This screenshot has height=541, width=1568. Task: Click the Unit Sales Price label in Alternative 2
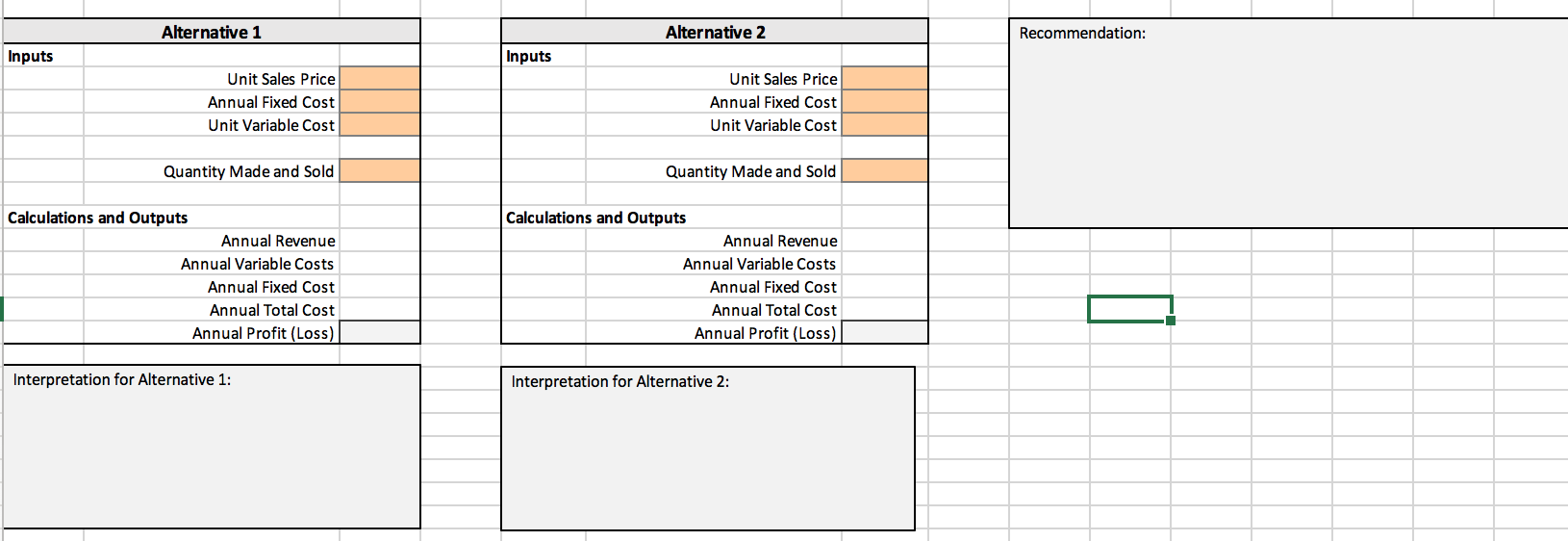point(783,79)
